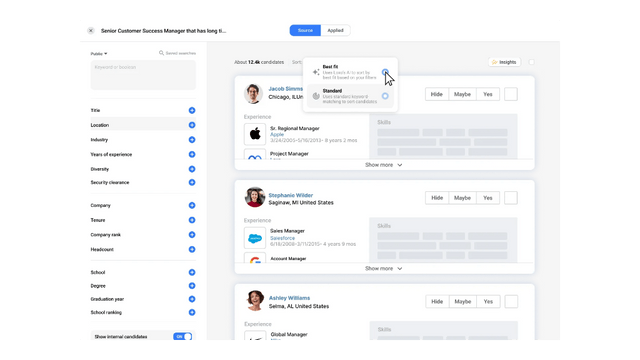Click the Insights button
640x360 pixels.
504,62
